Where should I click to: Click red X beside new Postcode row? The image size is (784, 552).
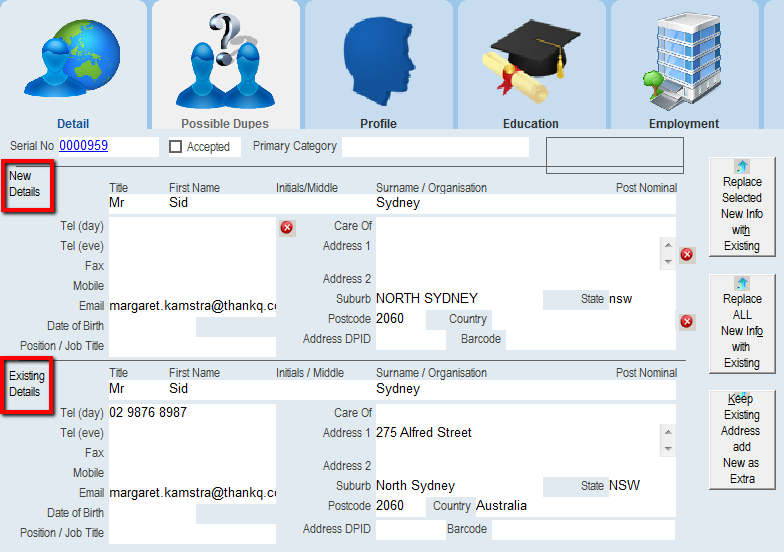pyautogui.click(x=687, y=321)
